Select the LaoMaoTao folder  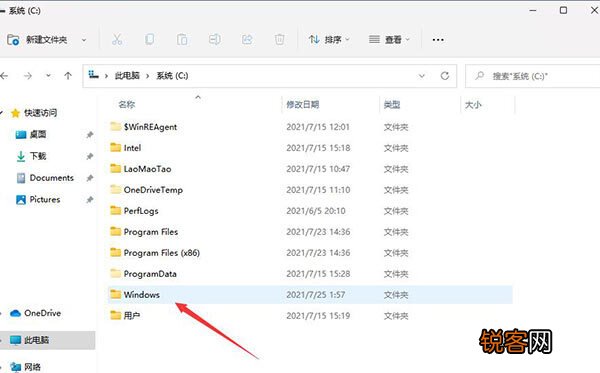pos(147,169)
